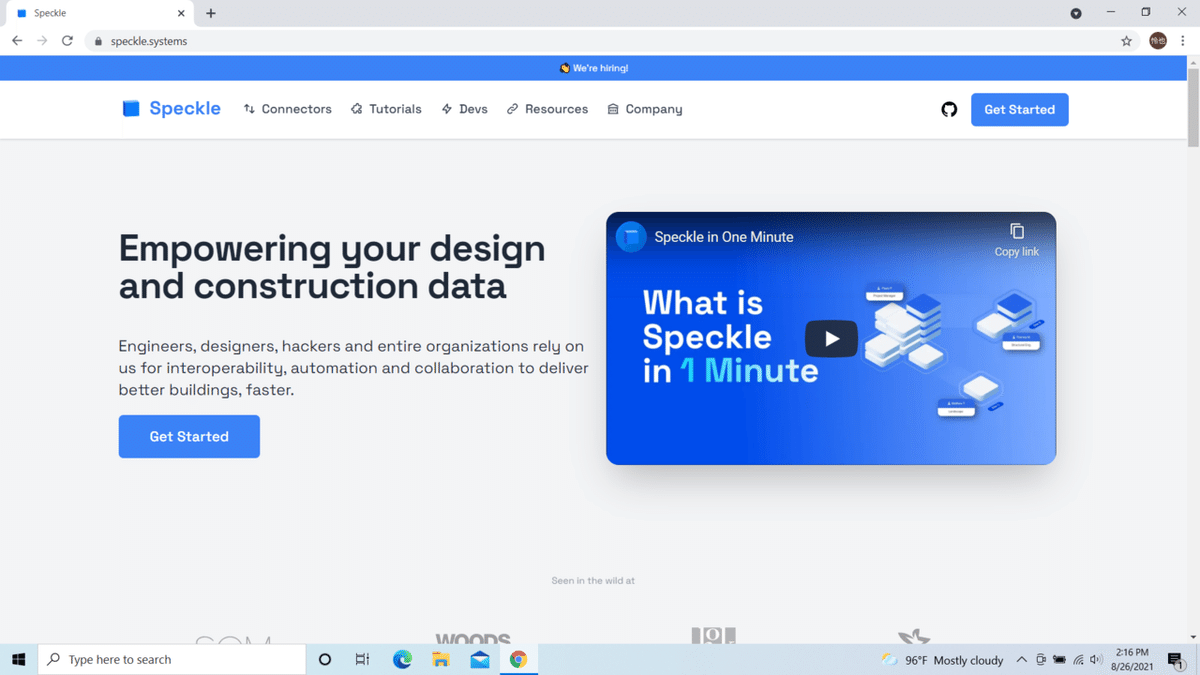Open the Company menu
This screenshot has width=1200, height=675.
[645, 109]
